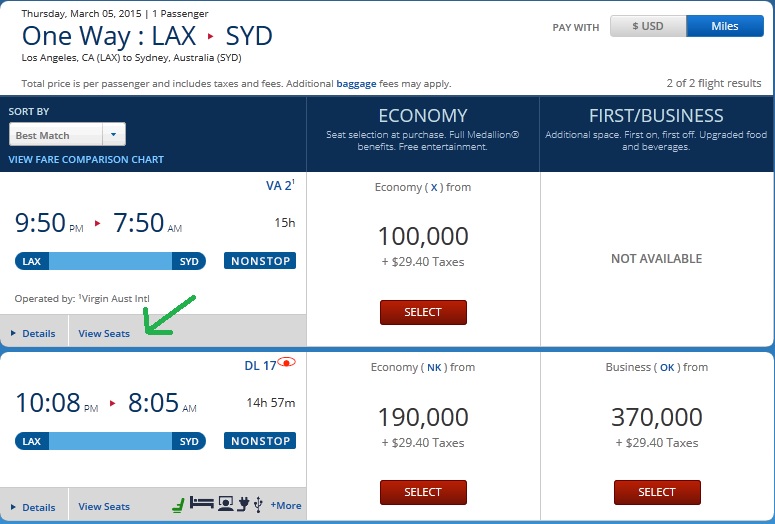Image resolution: width=775 pixels, height=524 pixels.
Task: Click the power outlet amenity icon
Action: point(245,505)
